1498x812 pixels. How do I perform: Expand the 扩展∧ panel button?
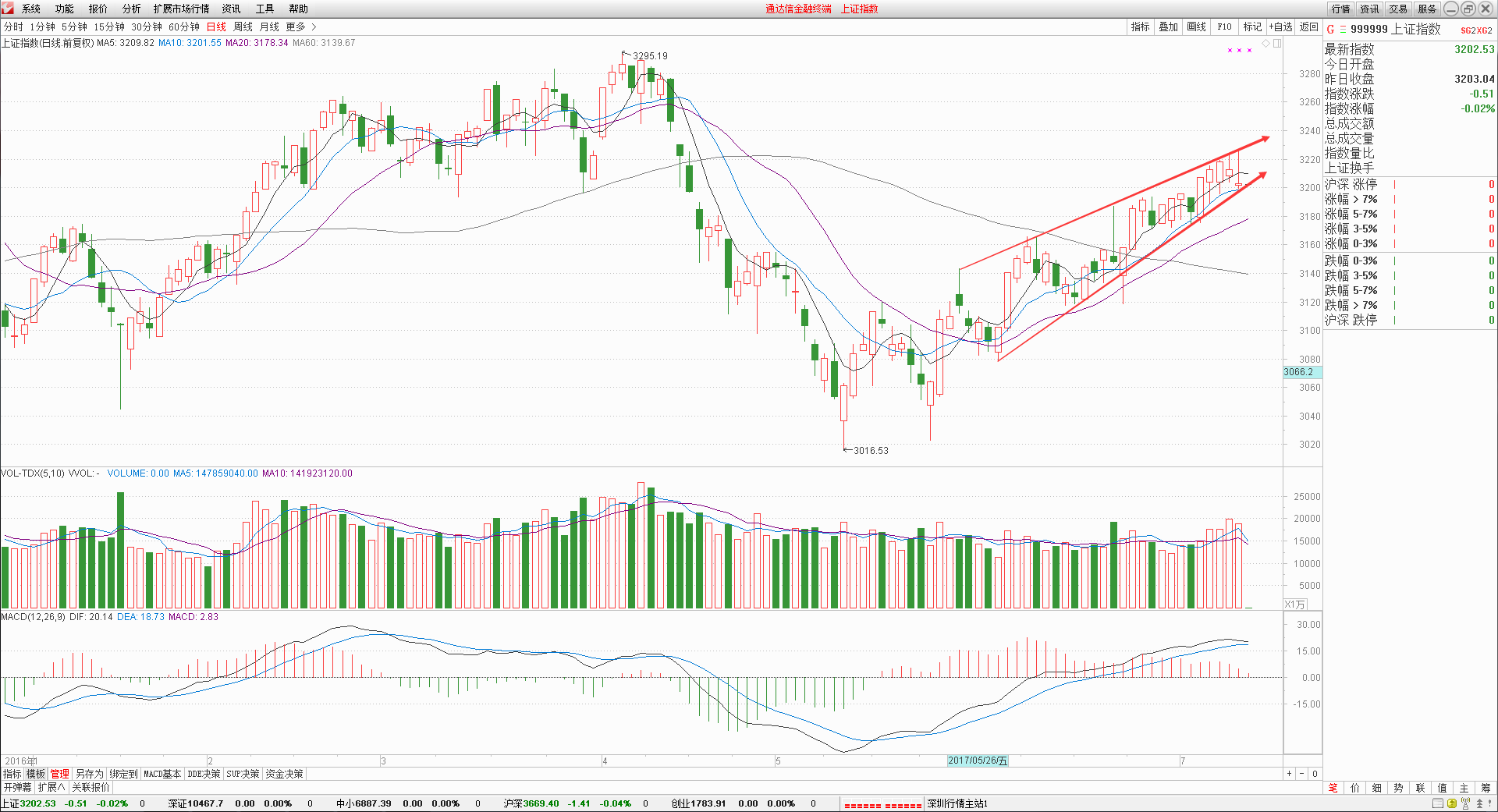pos(51,788)
